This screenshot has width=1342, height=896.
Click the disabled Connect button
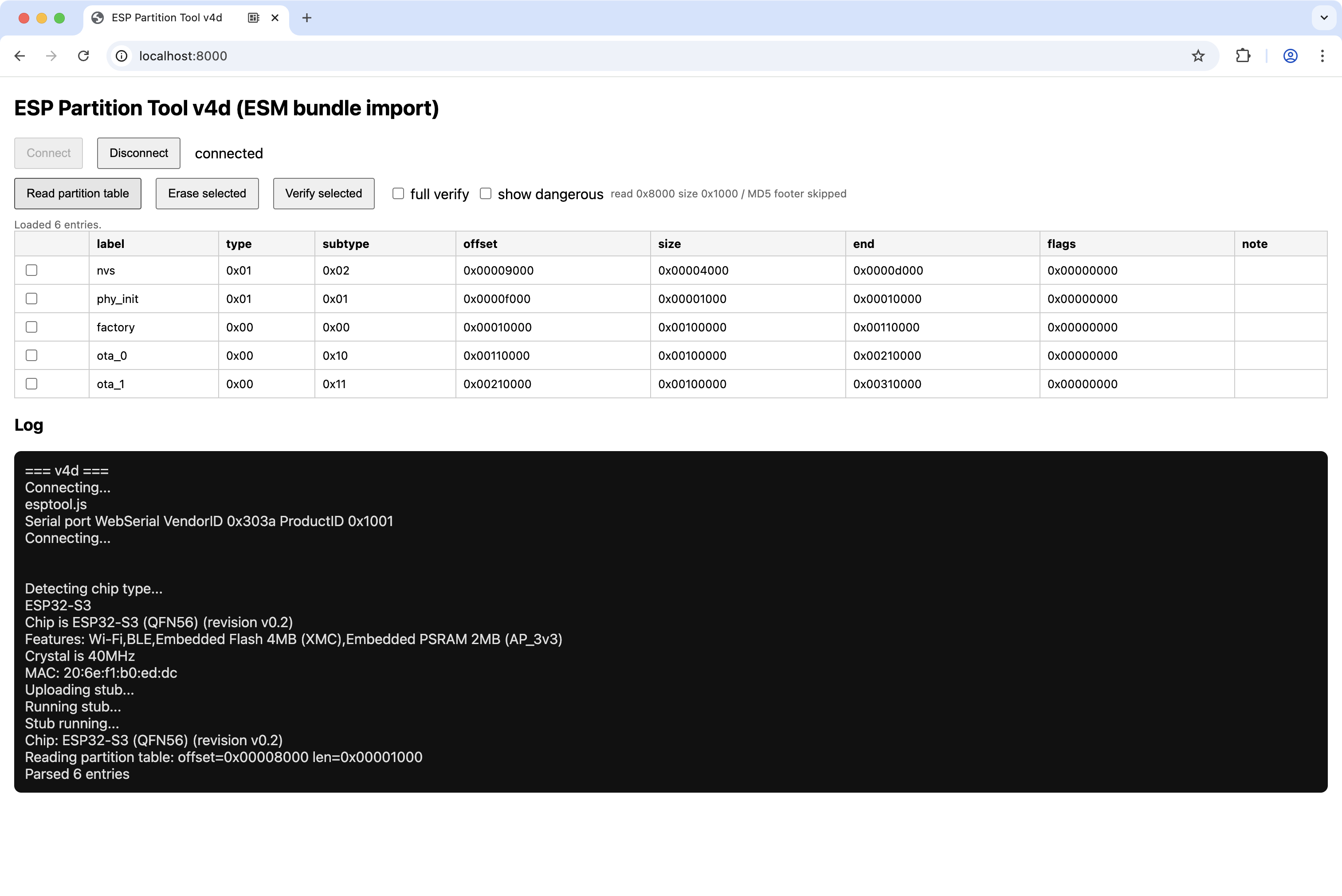point(48,153)
